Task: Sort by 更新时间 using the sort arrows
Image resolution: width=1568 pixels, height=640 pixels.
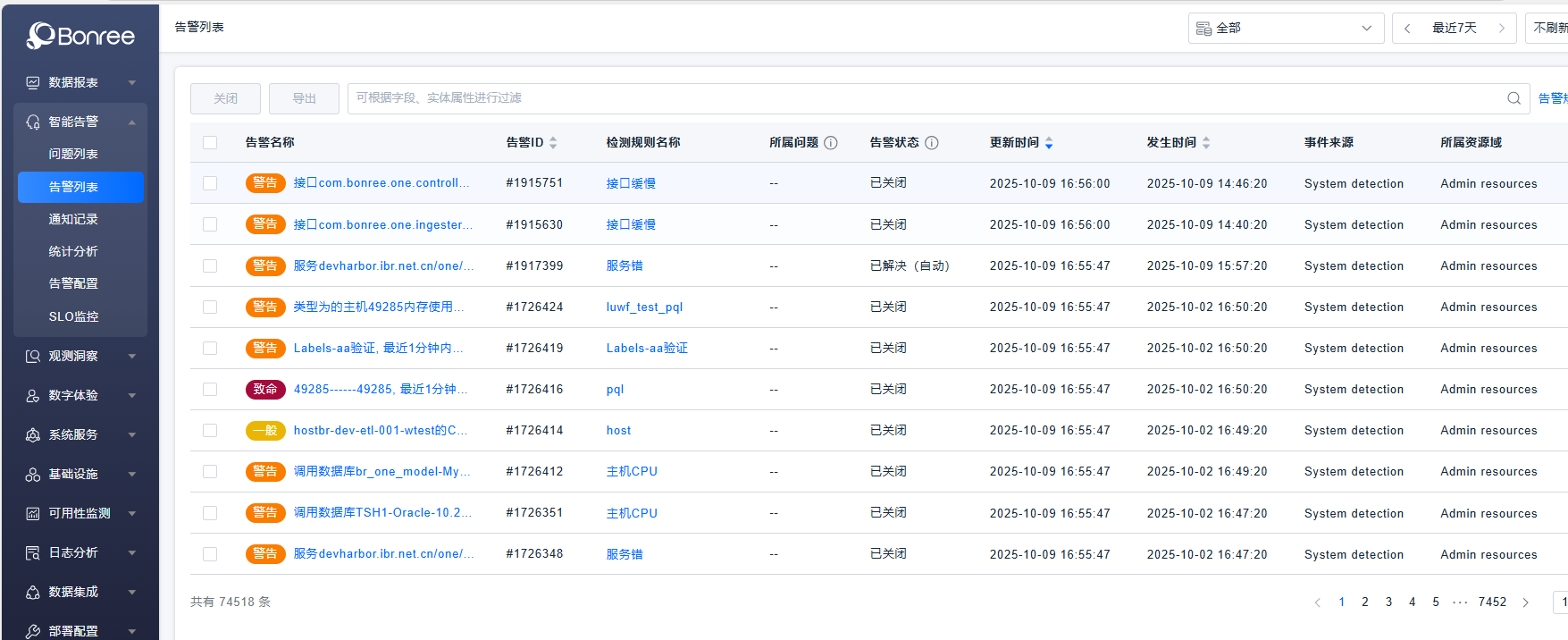Action: [x=1049, y=143]
